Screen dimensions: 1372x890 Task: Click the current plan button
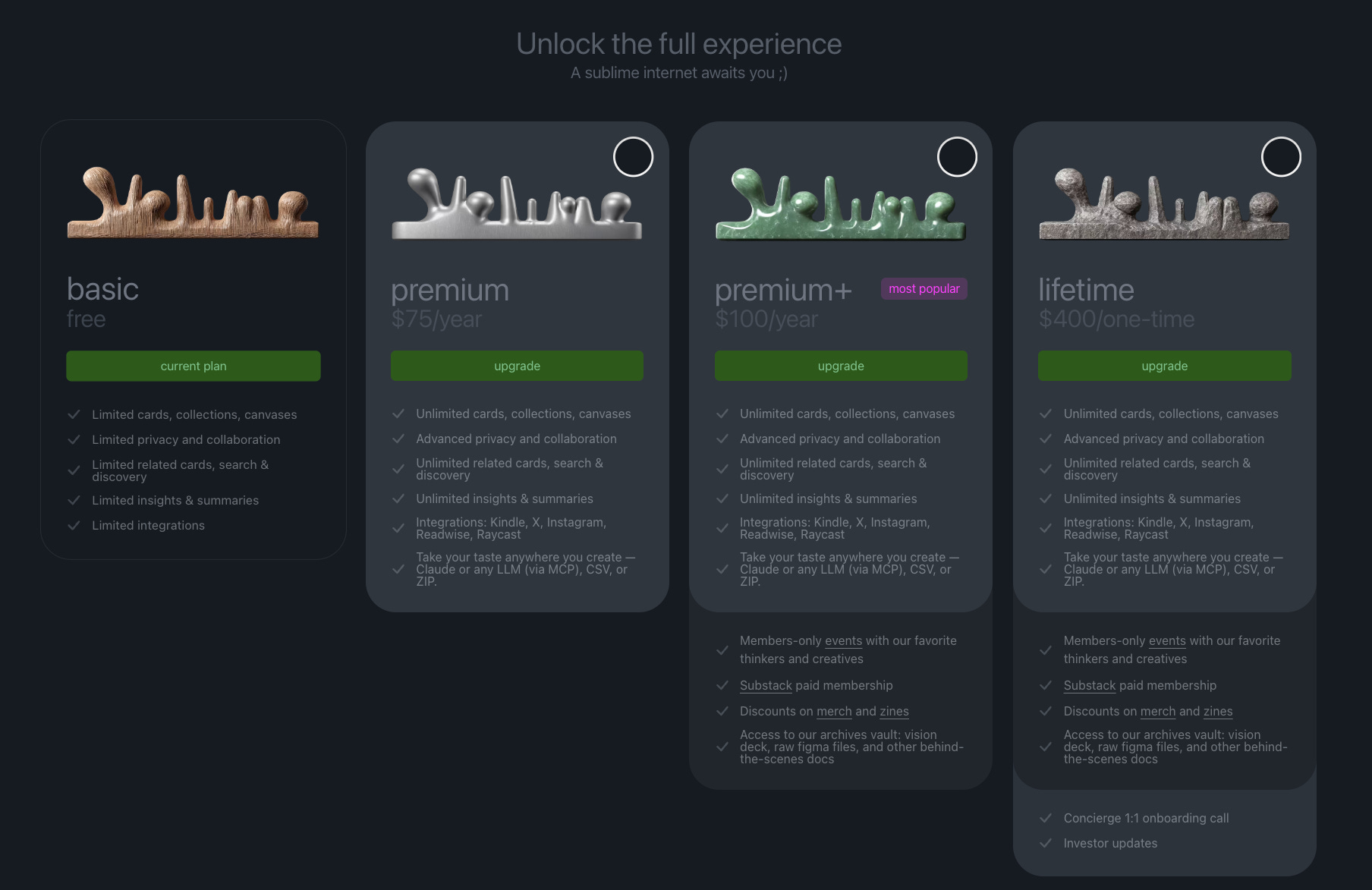click(194, 366)
